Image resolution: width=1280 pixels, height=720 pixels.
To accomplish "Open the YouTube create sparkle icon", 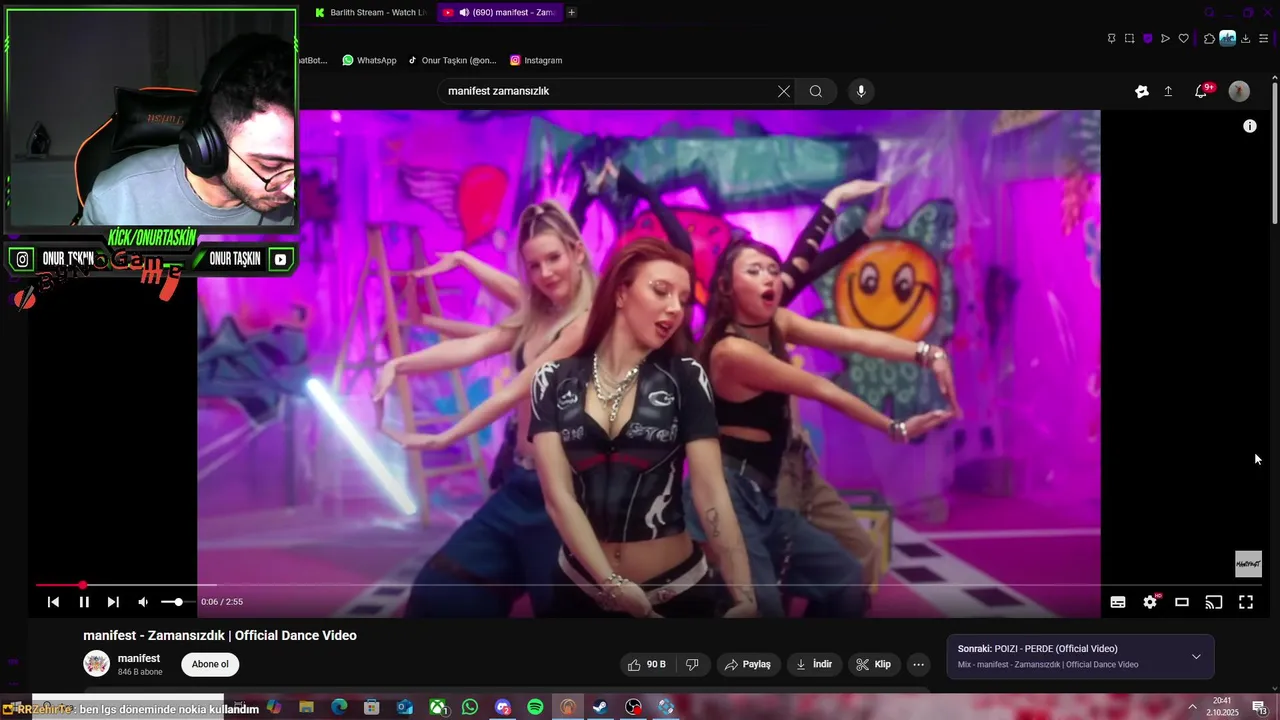I will coord(1142,91).
